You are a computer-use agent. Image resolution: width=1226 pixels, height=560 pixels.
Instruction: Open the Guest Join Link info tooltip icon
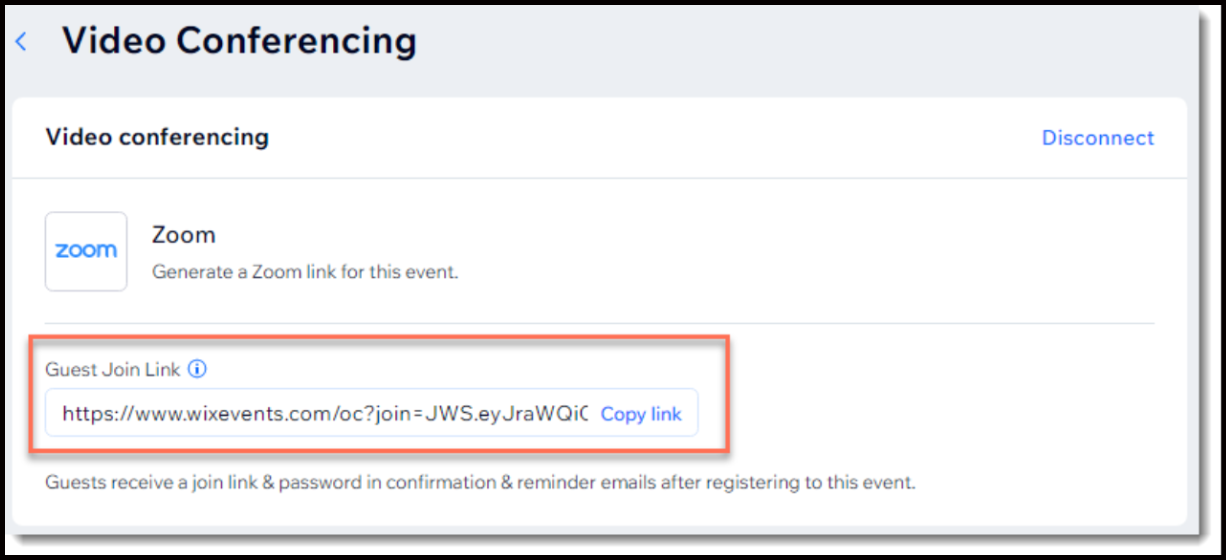[198, 369]
